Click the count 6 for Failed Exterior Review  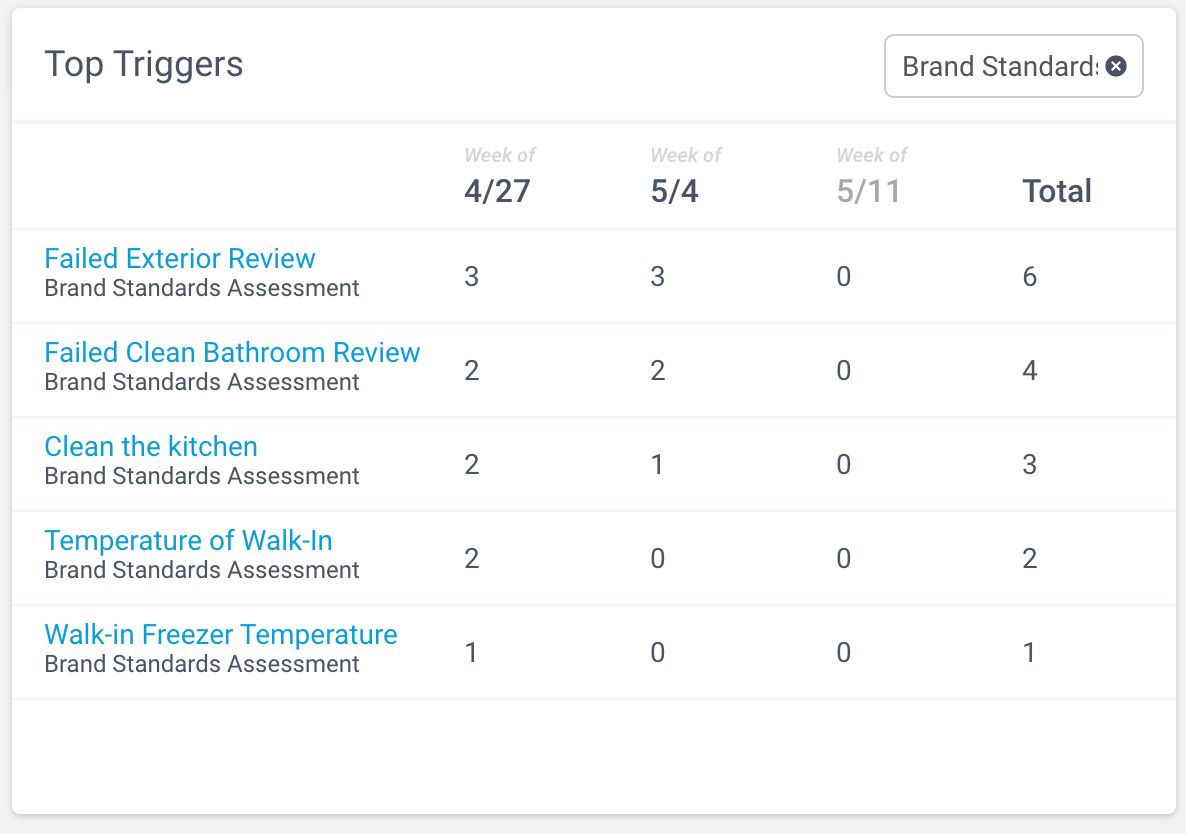[1029, 276]
